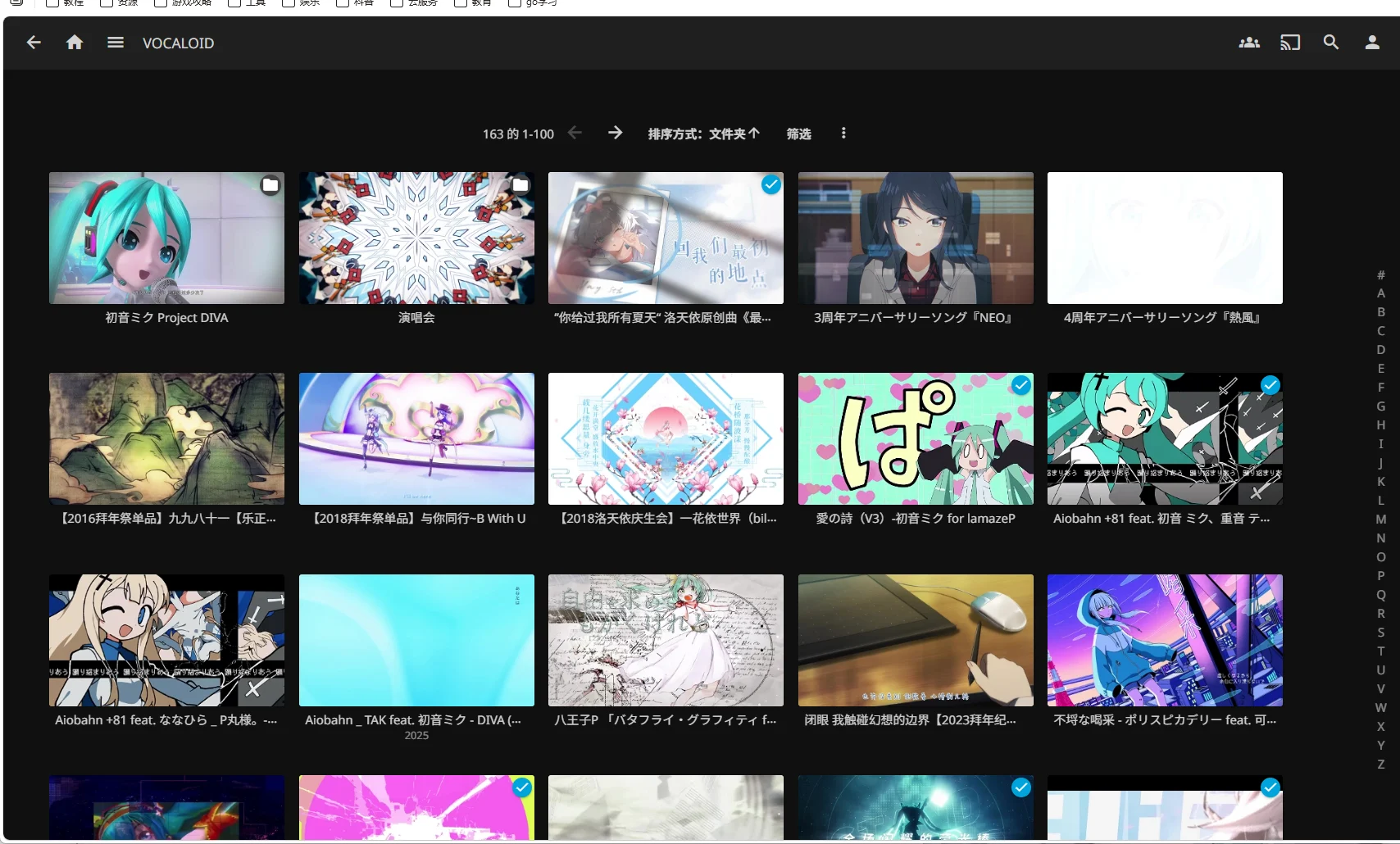Open the 筛选 filter options

tap(799, 134)
